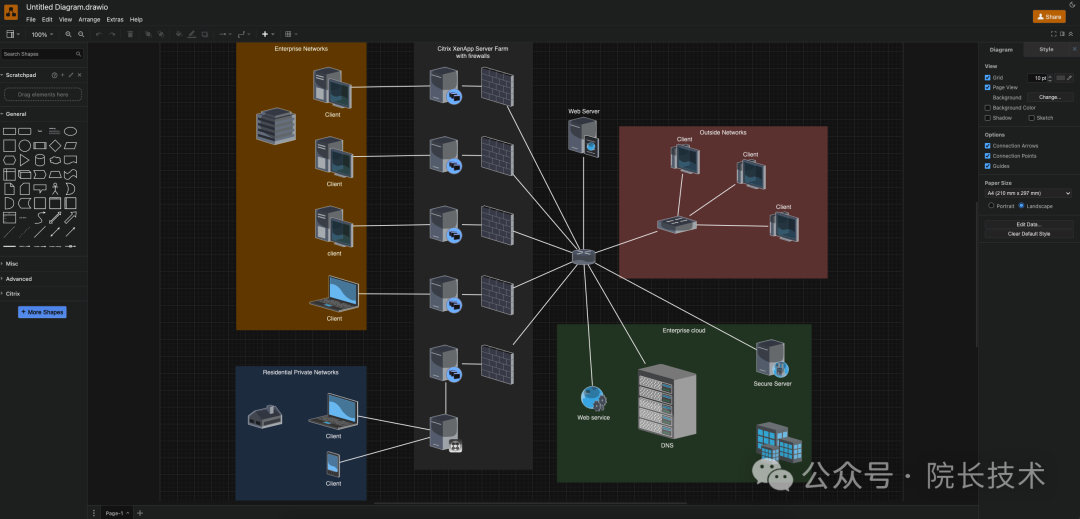Click the Zoom In magnifier icon
This screenshot has height=519, width=1080.
68,34
